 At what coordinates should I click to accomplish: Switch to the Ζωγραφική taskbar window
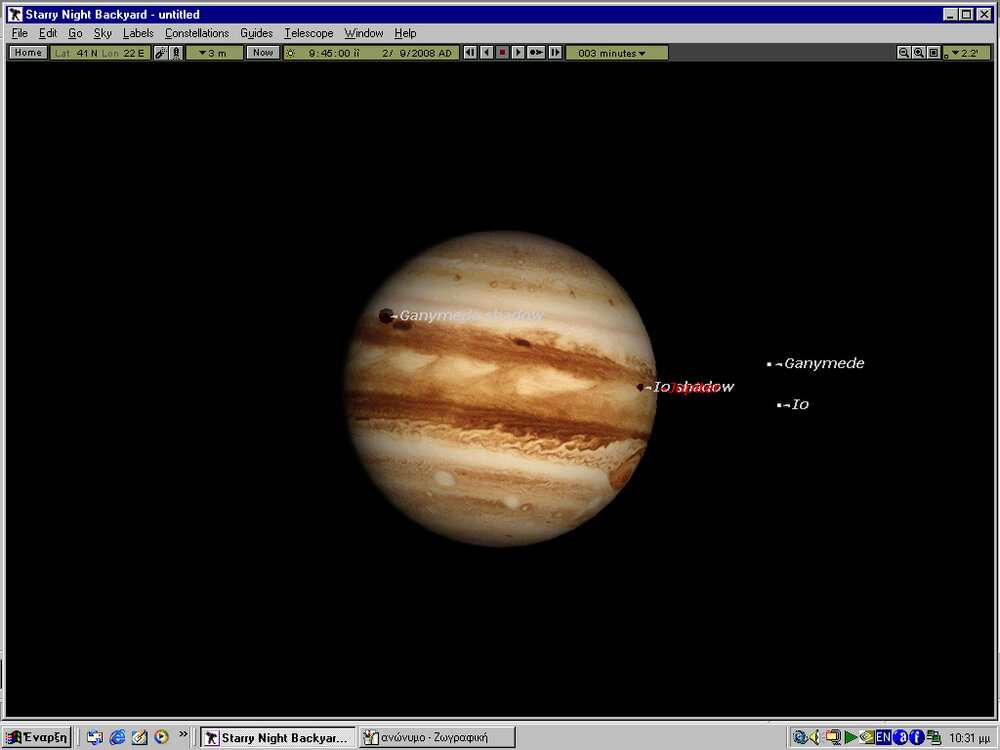(436, 738)
